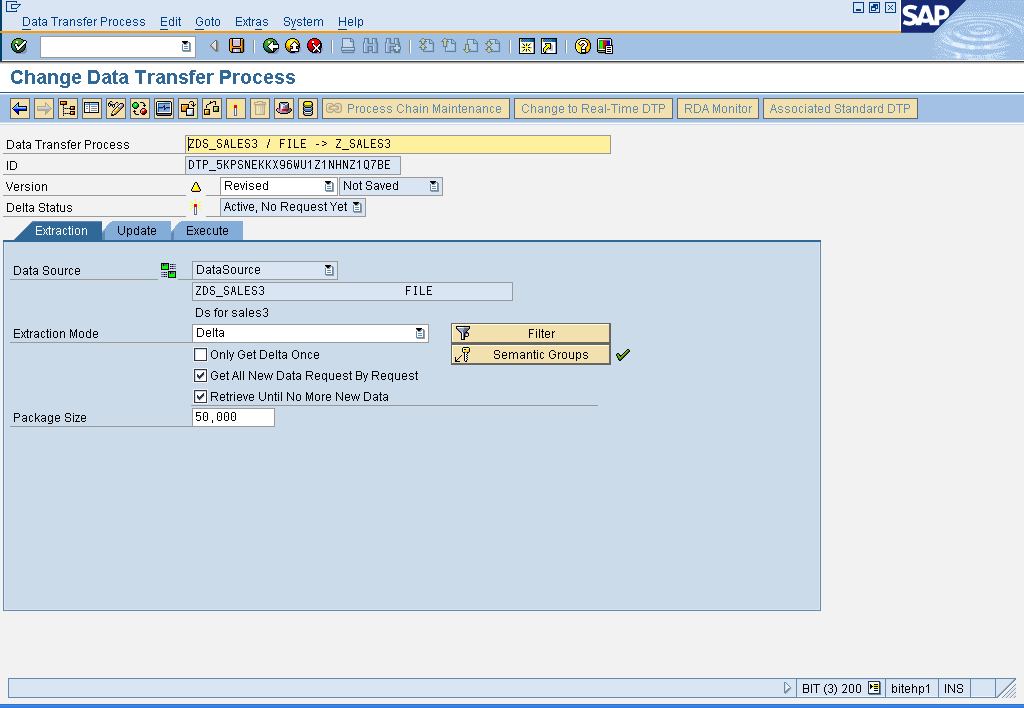Click the hierarchy tree display icon
Screen dimensions: 1024x708
tap(68, 108)
